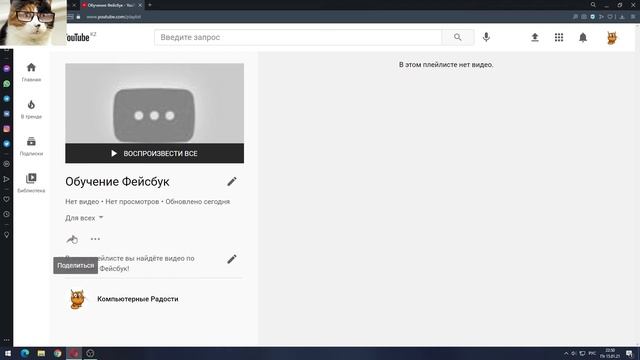
Task: Open Twitter in Opera sidebar
Action: (7, 144)
